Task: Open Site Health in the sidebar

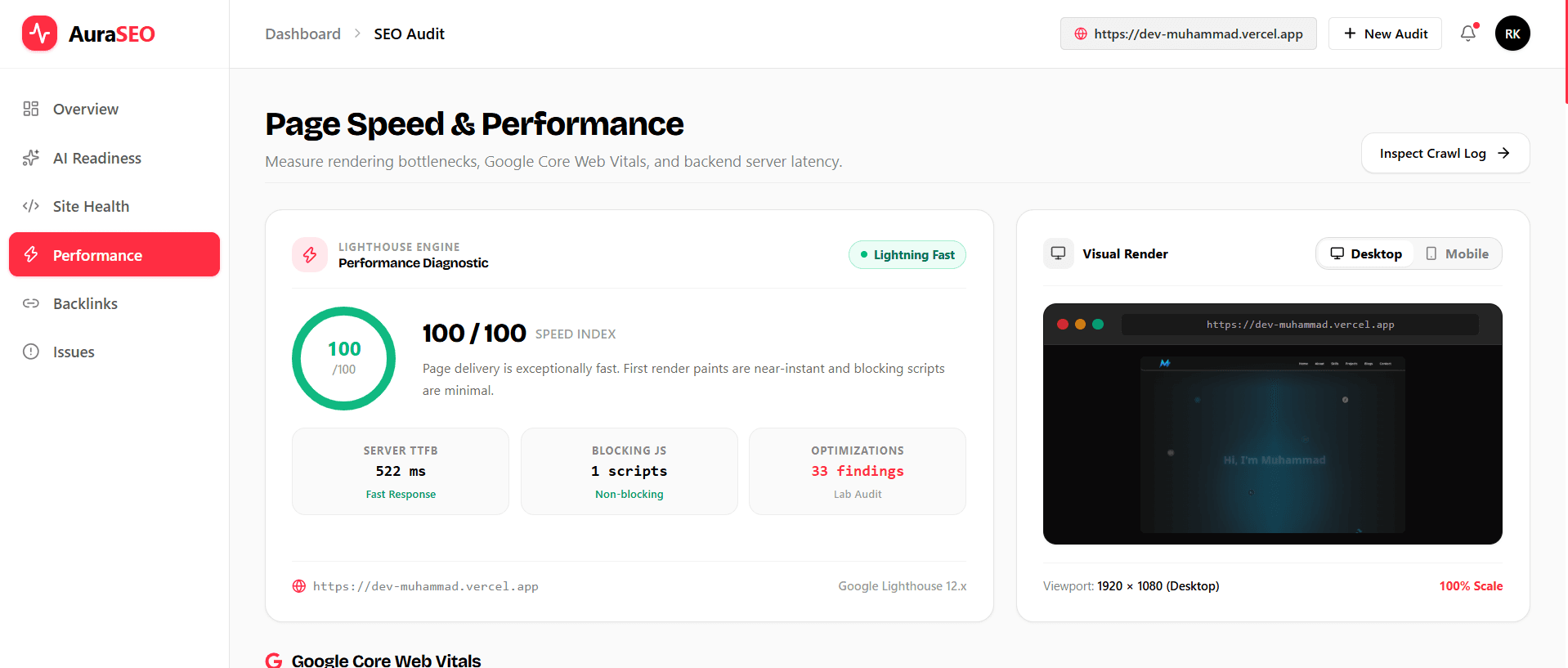Action: (x=114, y=206)
